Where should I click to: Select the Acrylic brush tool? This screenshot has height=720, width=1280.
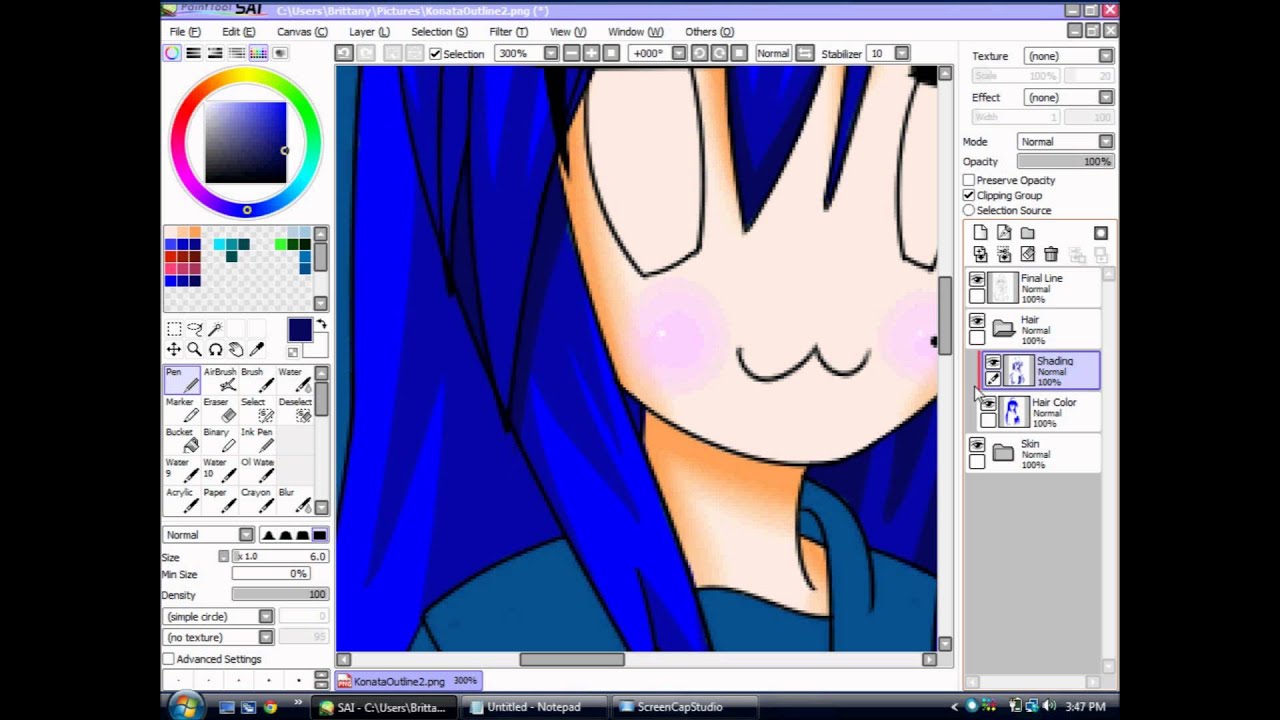click(181, 500)
